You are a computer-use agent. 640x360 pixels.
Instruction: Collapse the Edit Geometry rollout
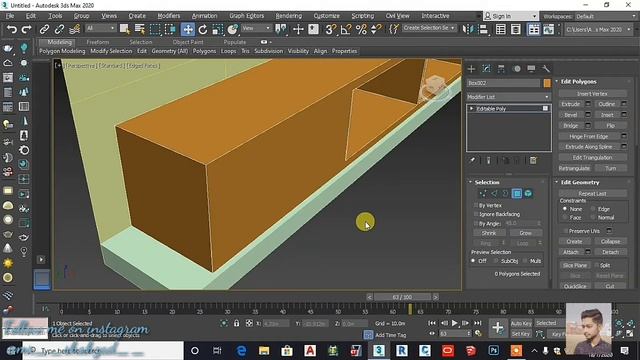tap(556, 182)
